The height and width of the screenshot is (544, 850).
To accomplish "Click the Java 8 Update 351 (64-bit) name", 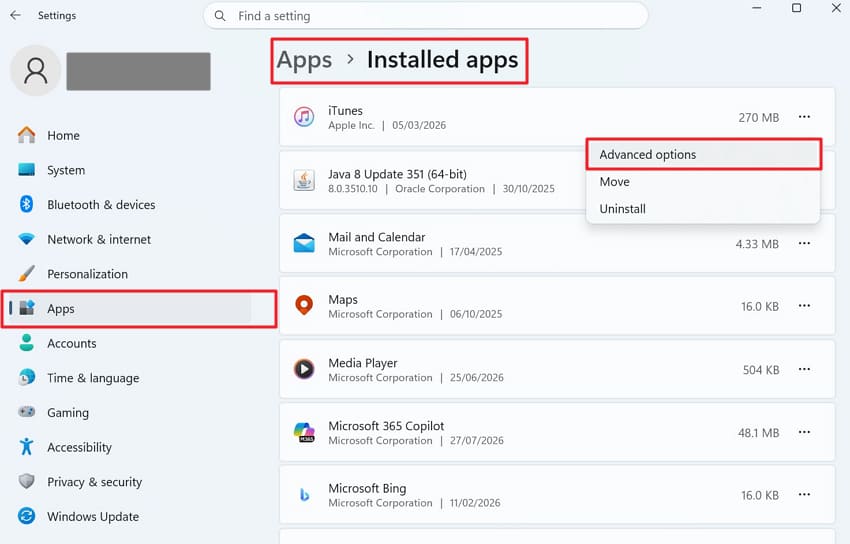I will click(x=397, y=174).
